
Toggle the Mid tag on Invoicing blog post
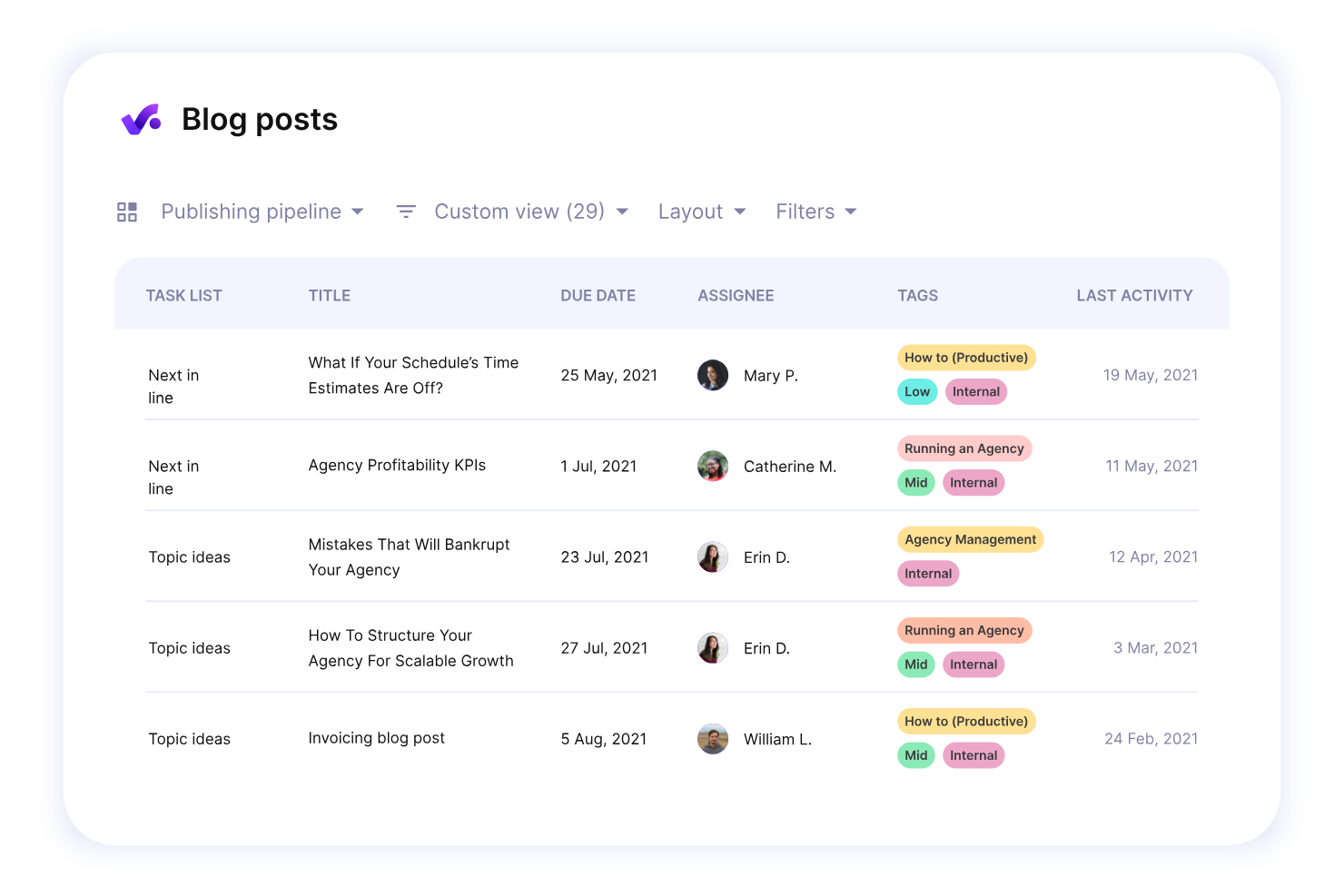pyautogui.click(x=915, y=754)
